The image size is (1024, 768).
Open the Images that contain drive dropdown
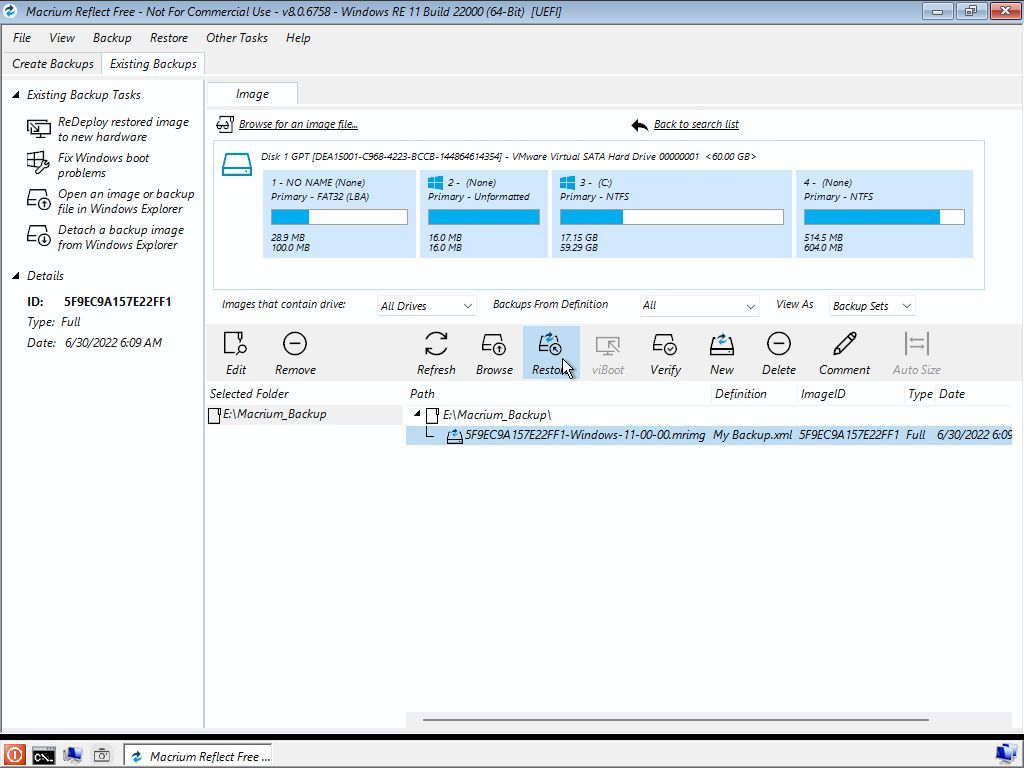(x=426, y=306)
